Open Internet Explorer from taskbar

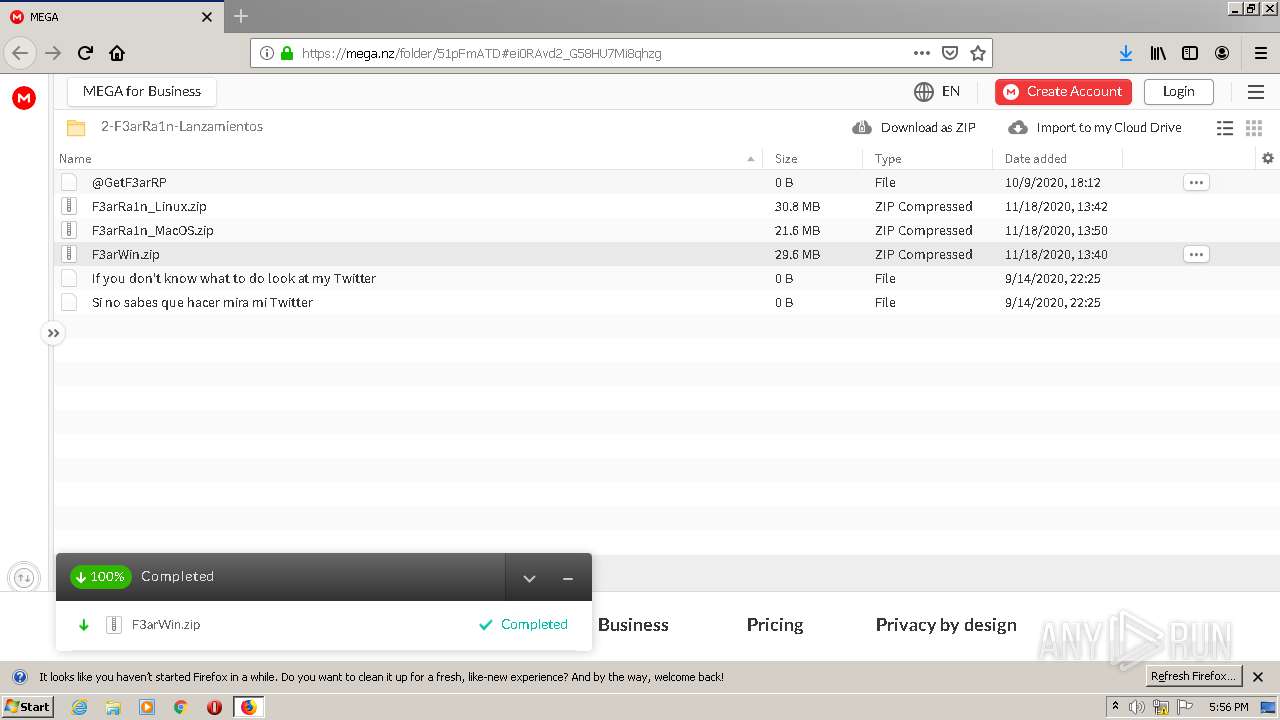pyautogui.click(x=80, y=707)
